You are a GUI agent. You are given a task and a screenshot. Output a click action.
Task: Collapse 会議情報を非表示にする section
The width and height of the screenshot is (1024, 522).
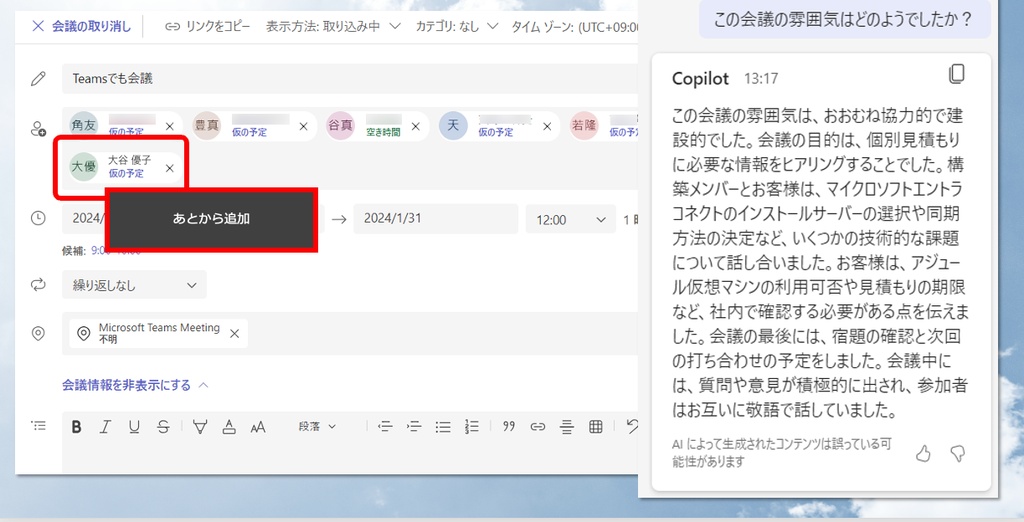pyautogui.click(x=135, y=385)
